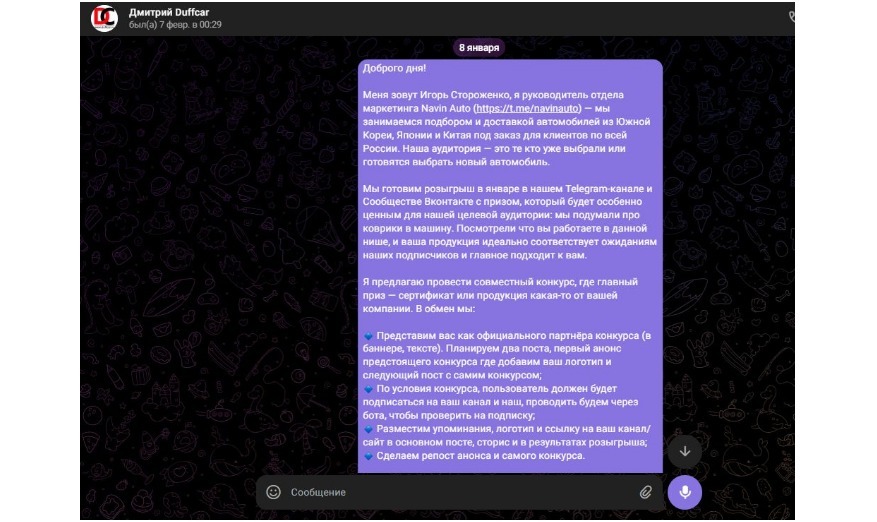Click the Сообщение input field

(460, 492)
